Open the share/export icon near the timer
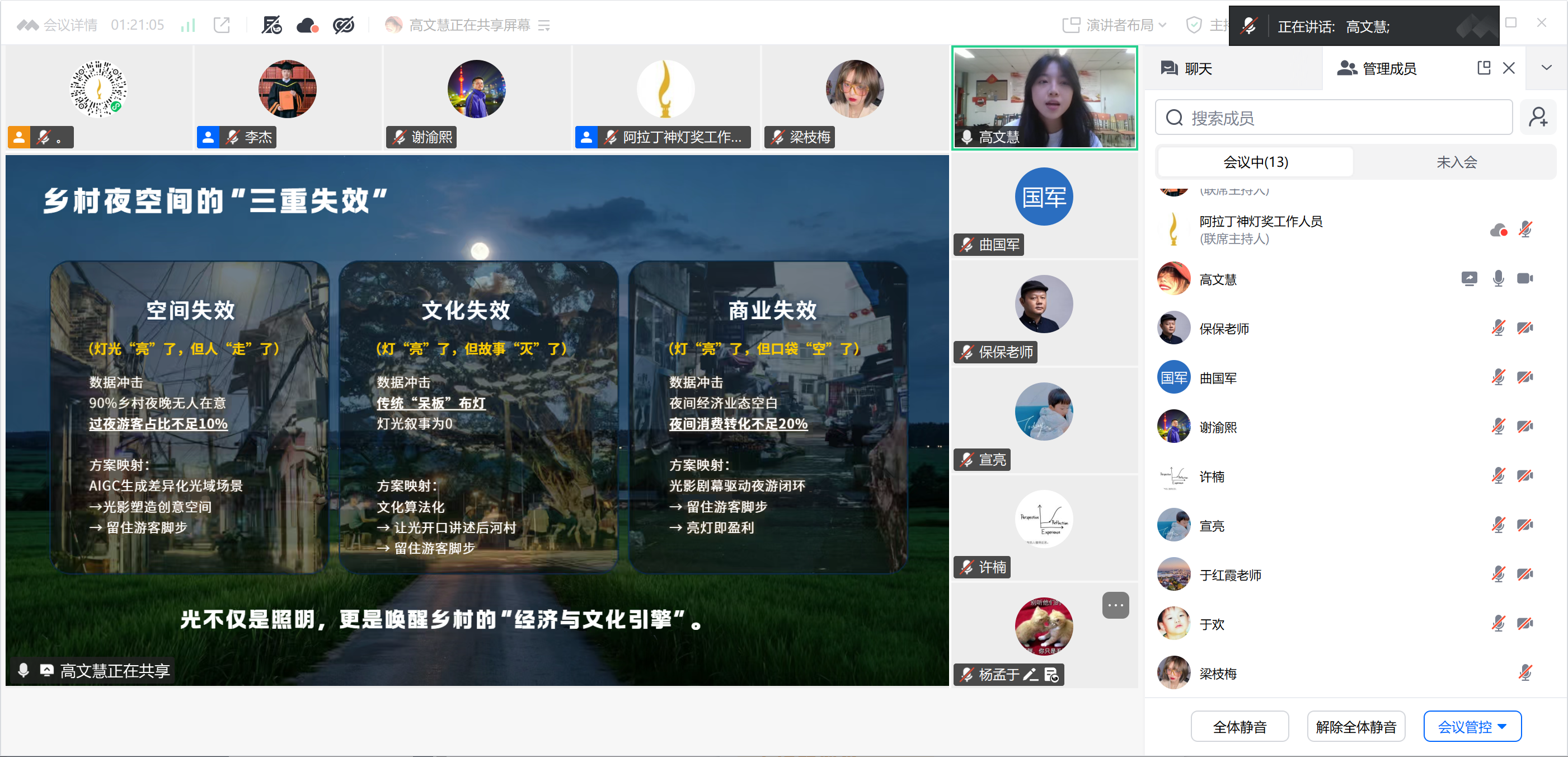Image resolution: width=1568 pixels, height=757 pixels. [222, 25]
